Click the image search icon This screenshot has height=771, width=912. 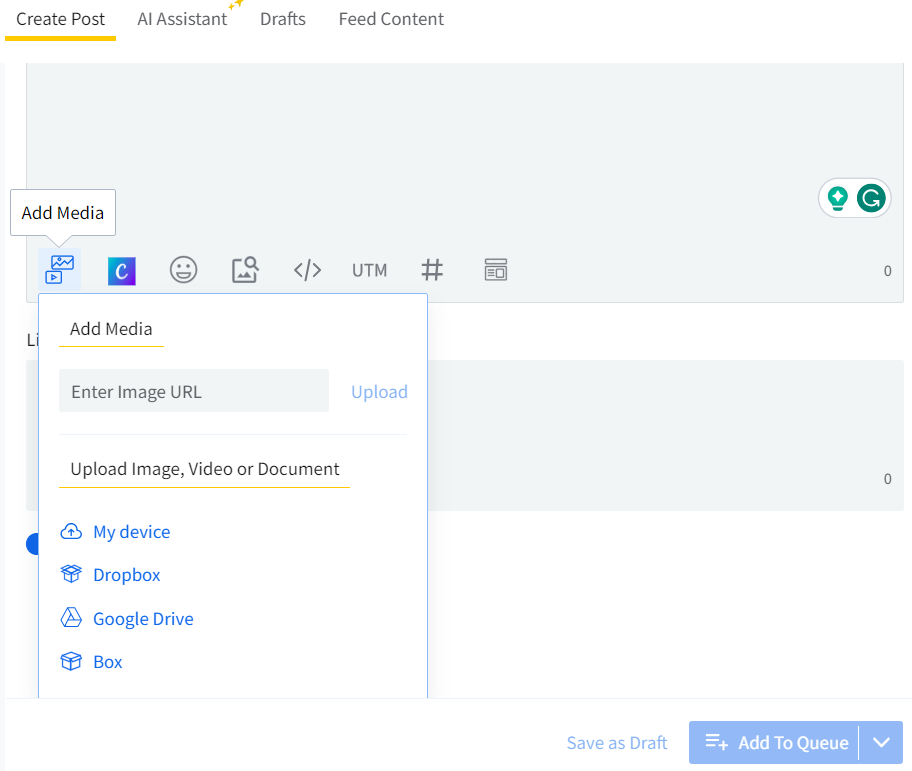245,270
